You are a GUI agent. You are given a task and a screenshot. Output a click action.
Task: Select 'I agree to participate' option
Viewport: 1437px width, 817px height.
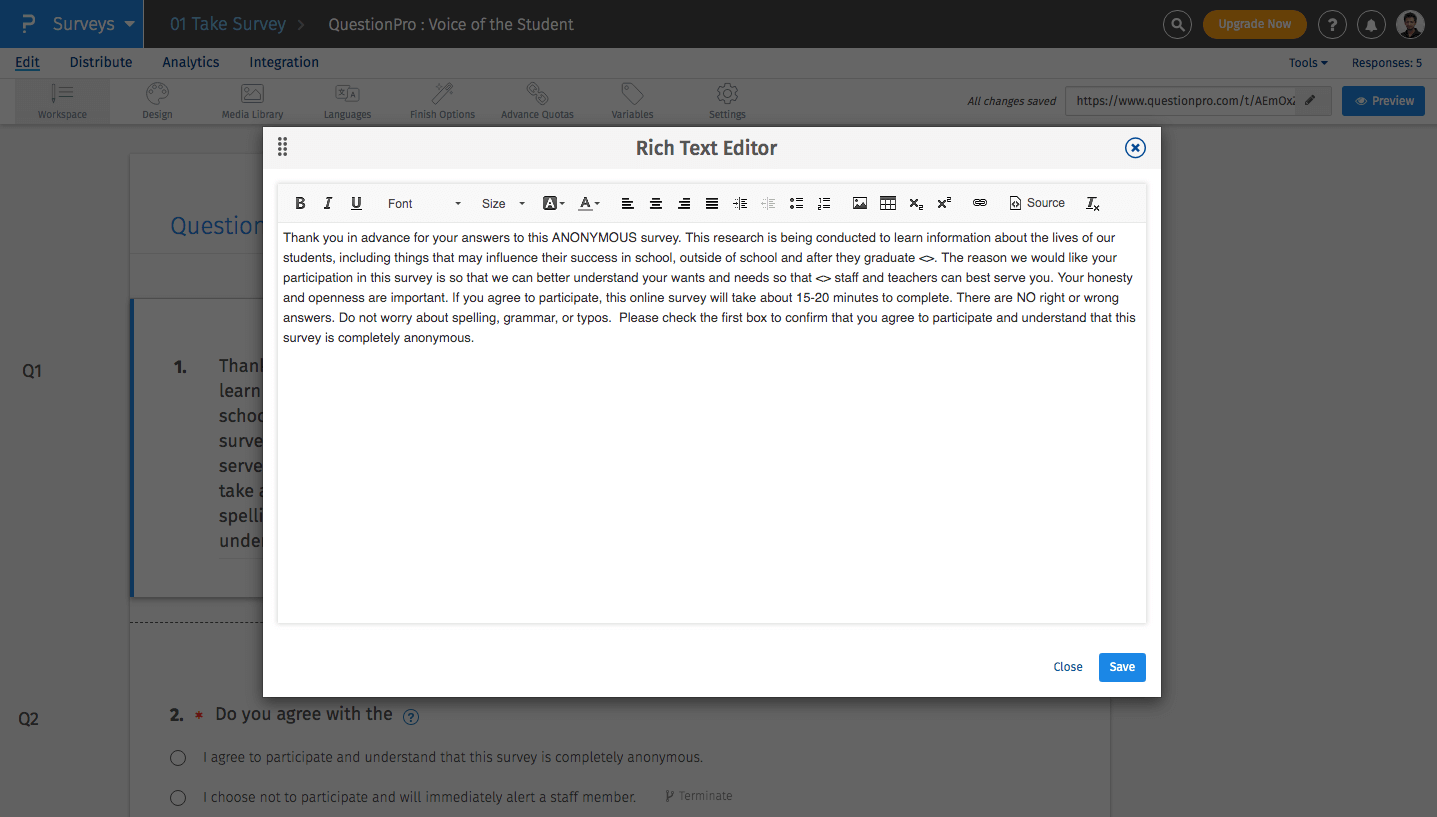(178, 757)
